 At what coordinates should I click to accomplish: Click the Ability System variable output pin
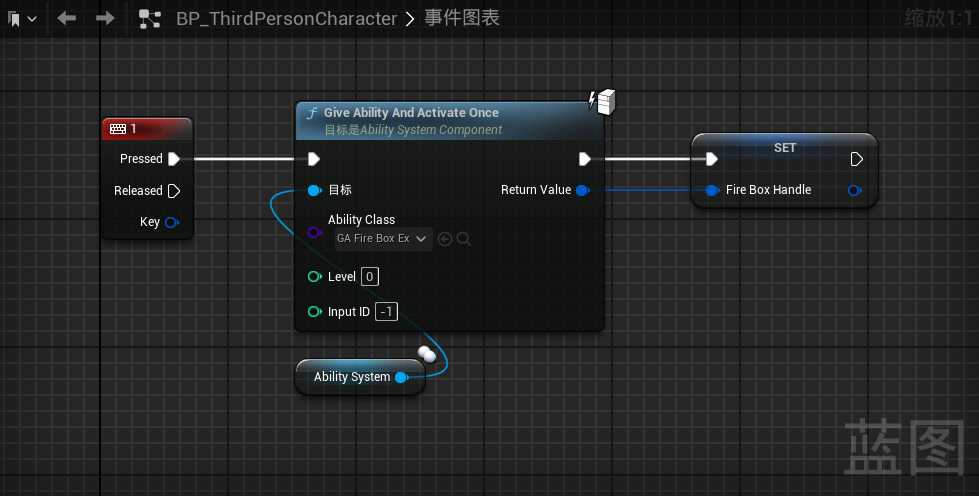[401, 377]
